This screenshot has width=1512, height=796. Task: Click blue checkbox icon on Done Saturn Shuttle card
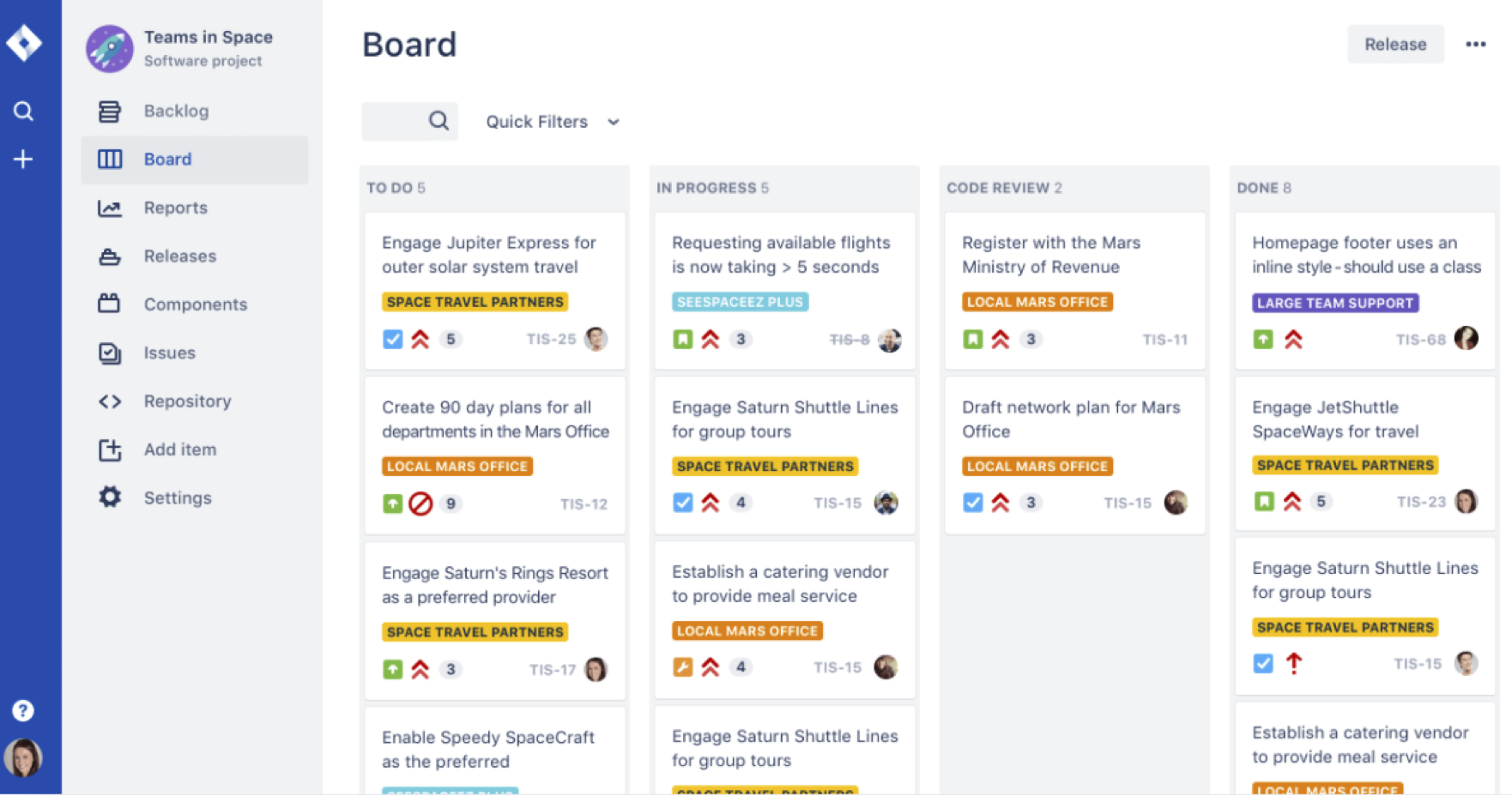pos(1262,663)
